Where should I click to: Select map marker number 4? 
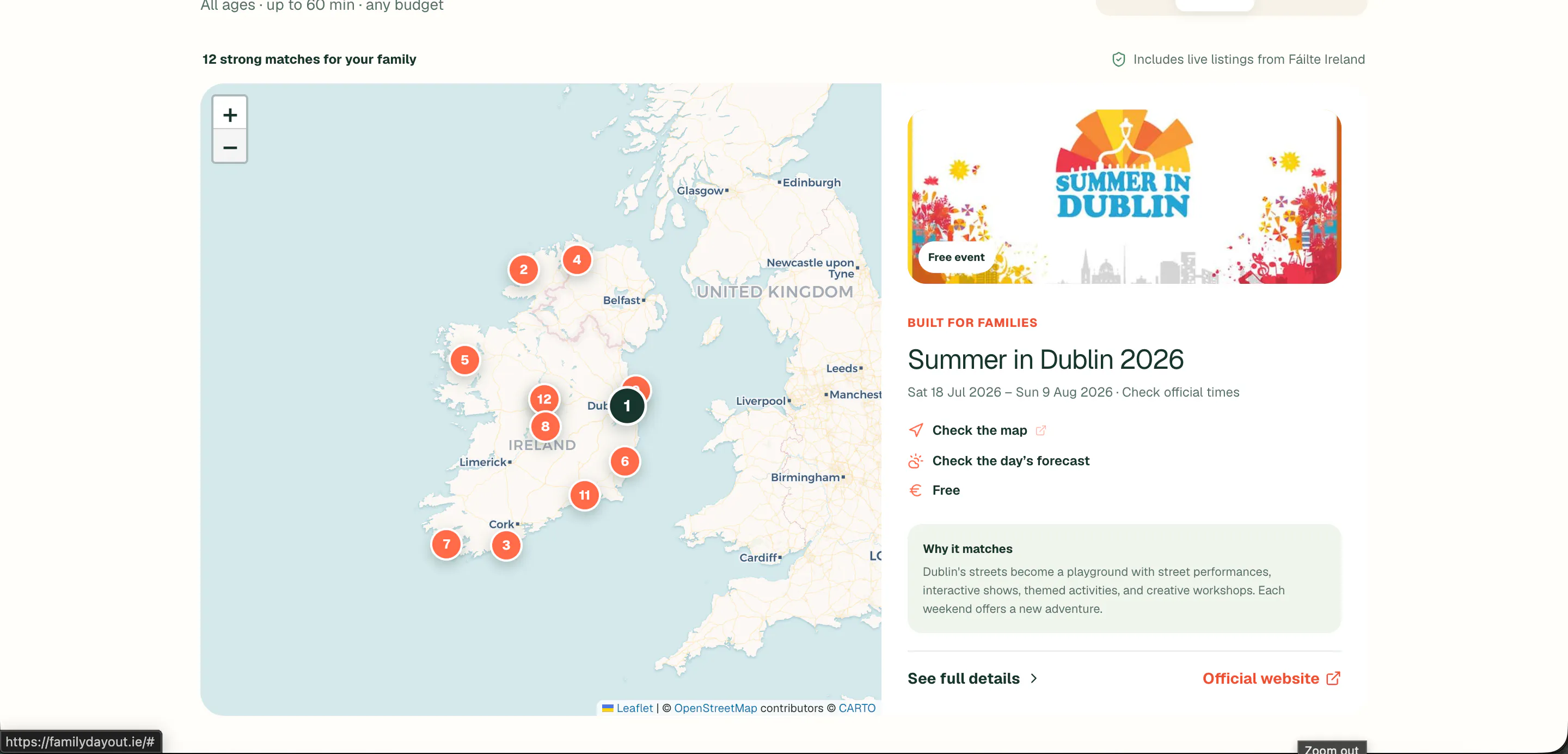(x=577, y=260)
